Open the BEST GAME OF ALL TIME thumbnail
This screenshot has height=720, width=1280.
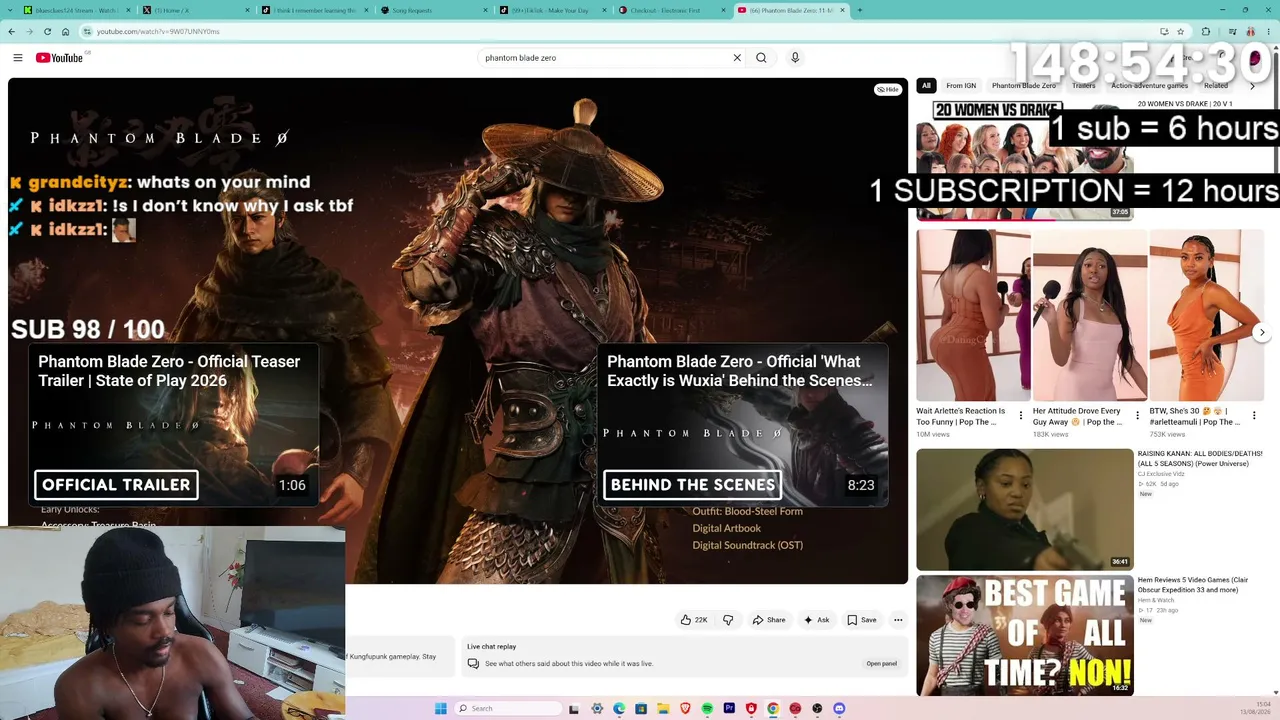click(1025, 635)
